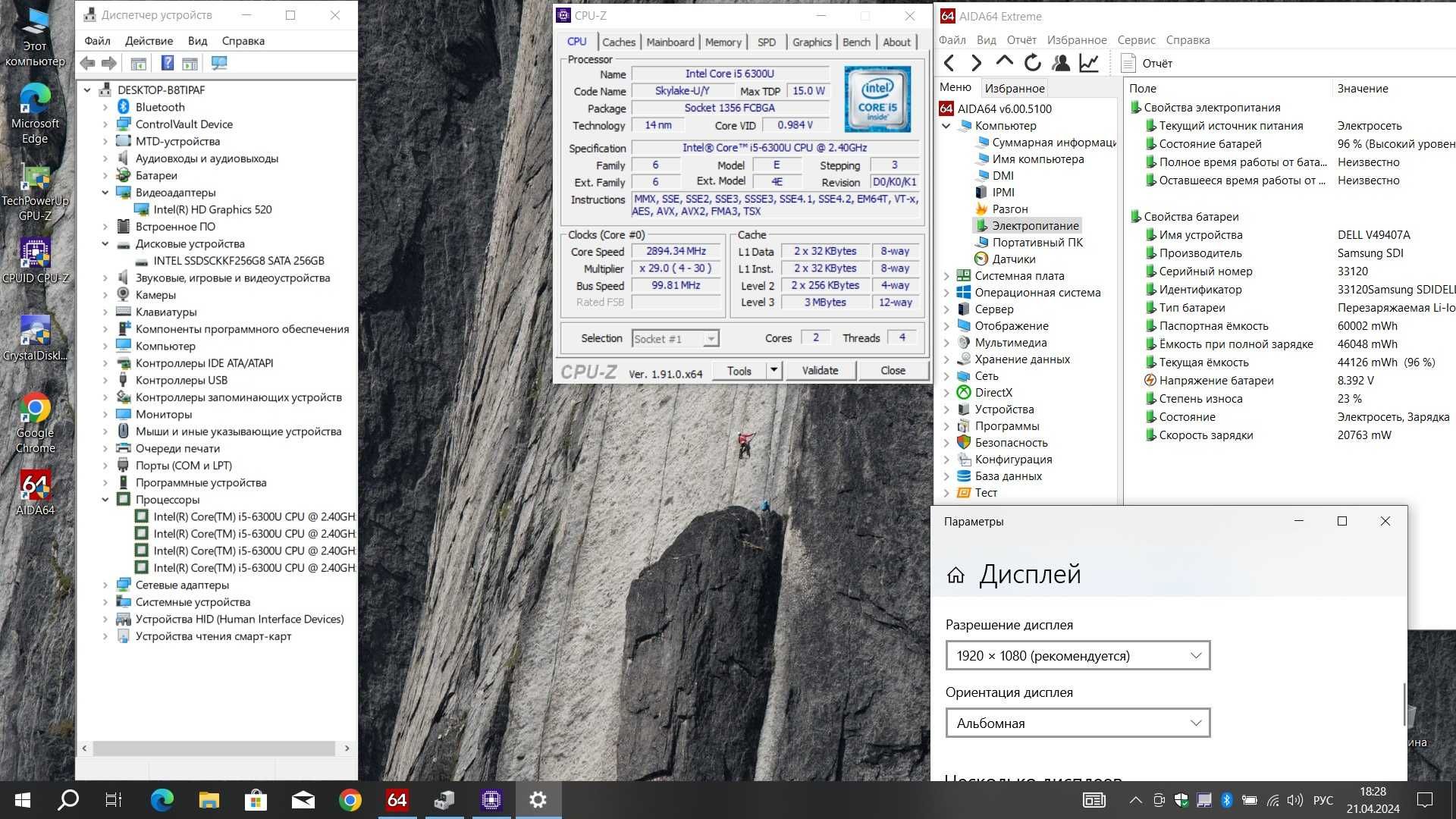
Task: Collapse Процессоры node in Device Manager
Action: click(105, 500)
